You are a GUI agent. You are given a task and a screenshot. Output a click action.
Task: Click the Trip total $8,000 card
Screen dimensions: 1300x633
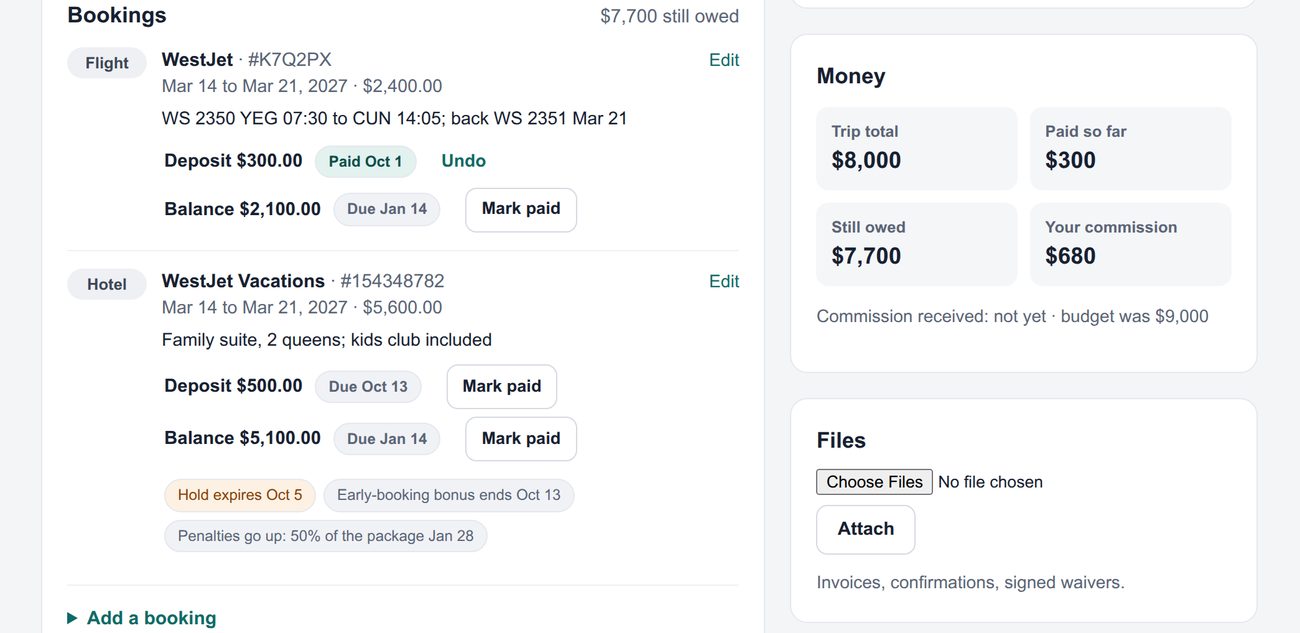(x=917, y=148)
